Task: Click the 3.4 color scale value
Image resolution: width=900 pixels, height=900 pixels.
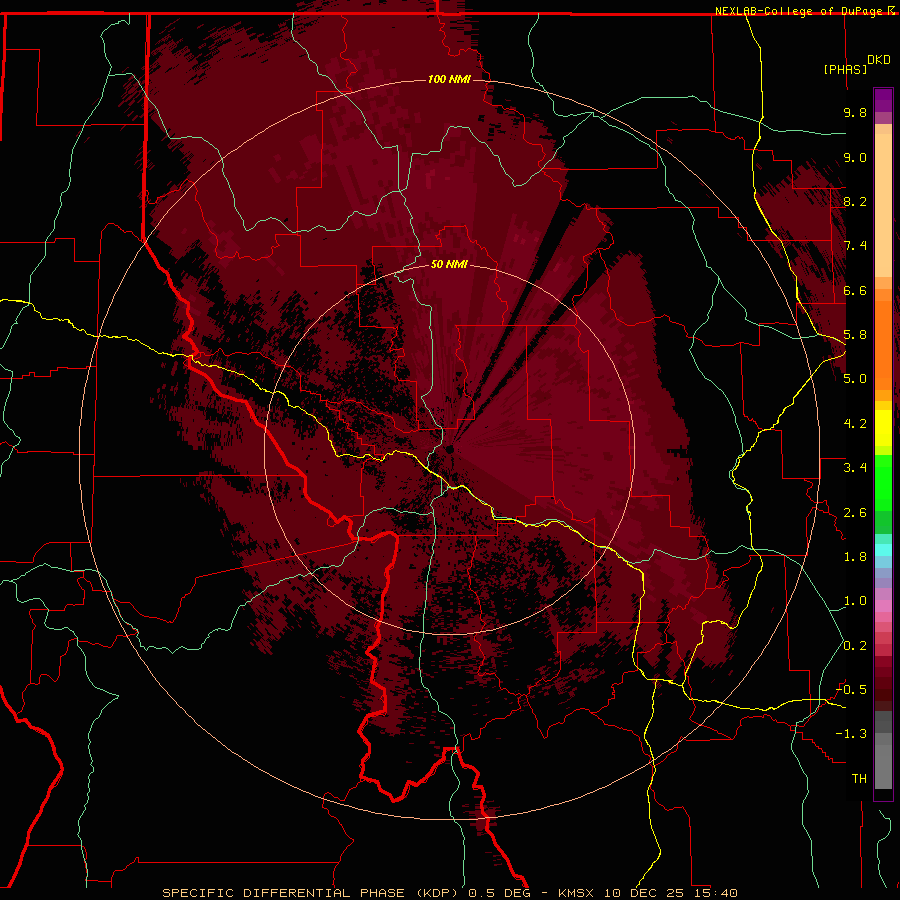Action: click(x=855, y=468)
